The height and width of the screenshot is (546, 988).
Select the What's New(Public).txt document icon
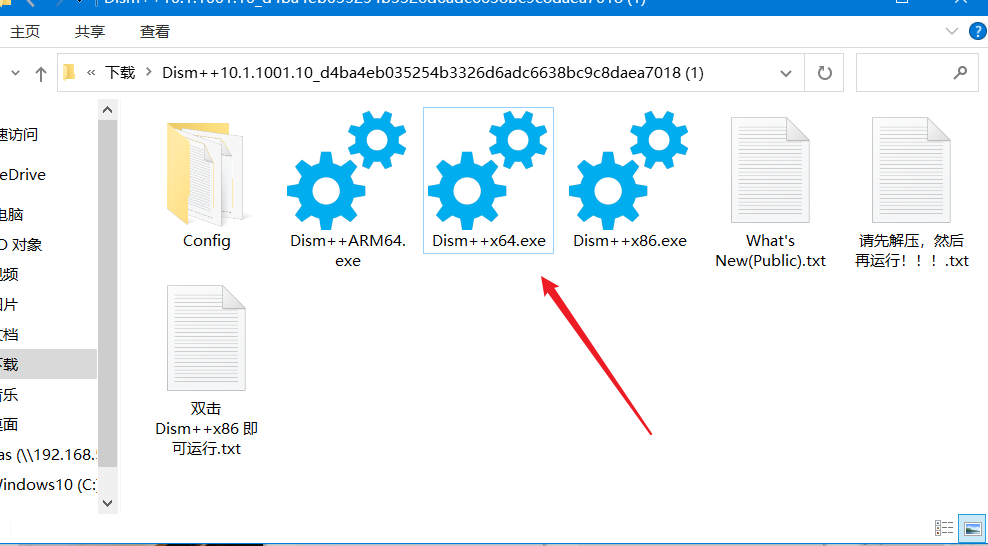pos(770,170)
